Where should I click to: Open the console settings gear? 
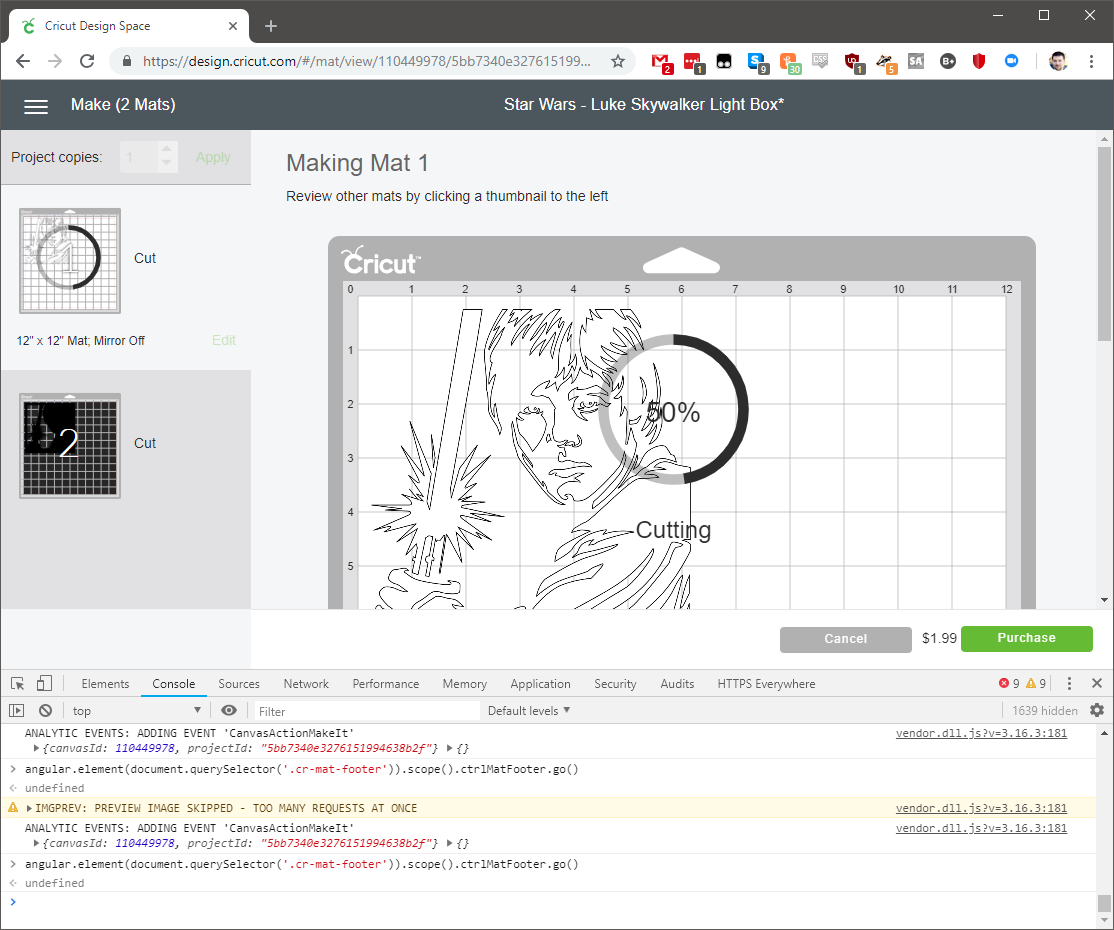pyautogui.click(x=1097, y=711)
